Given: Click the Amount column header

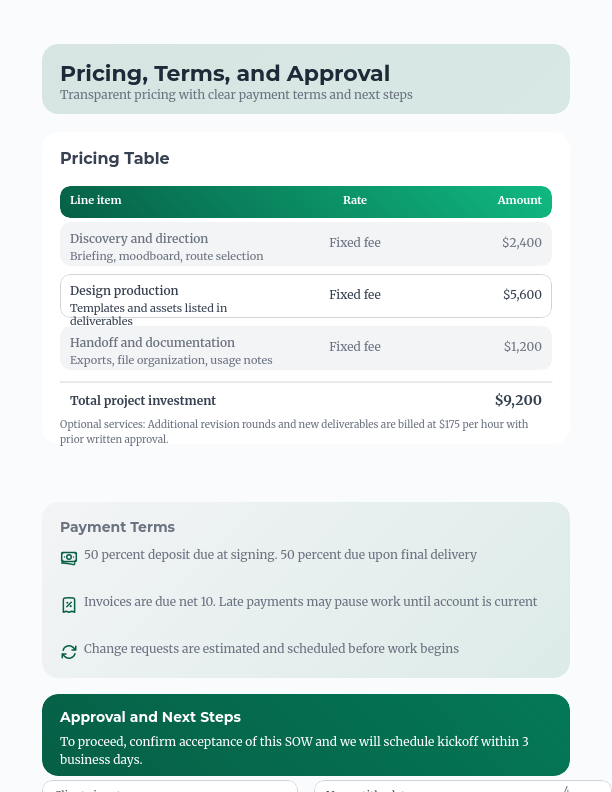Looking at the screenshot, I should point(519,200).
